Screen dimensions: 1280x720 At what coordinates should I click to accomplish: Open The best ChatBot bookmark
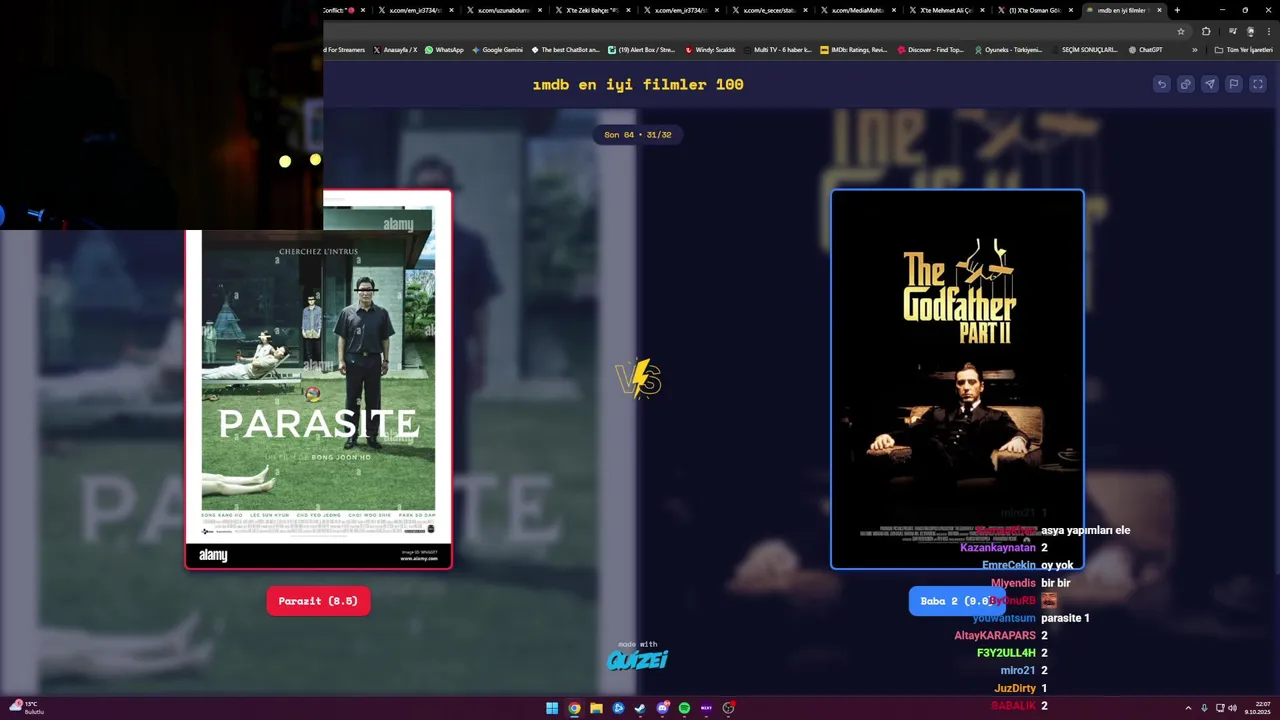[x=565, y=50]
